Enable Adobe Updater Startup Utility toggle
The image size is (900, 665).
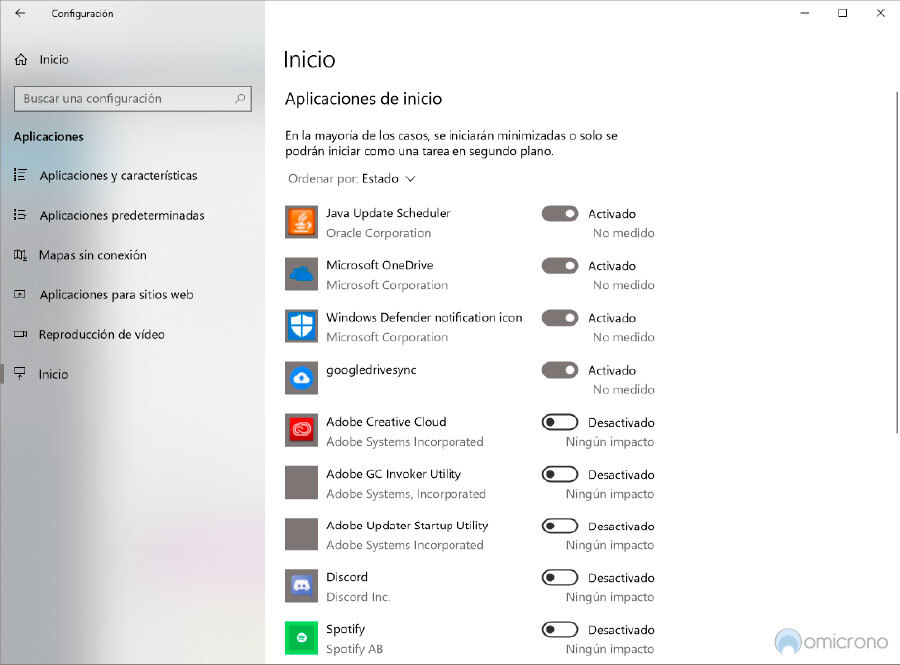(560, 526)
